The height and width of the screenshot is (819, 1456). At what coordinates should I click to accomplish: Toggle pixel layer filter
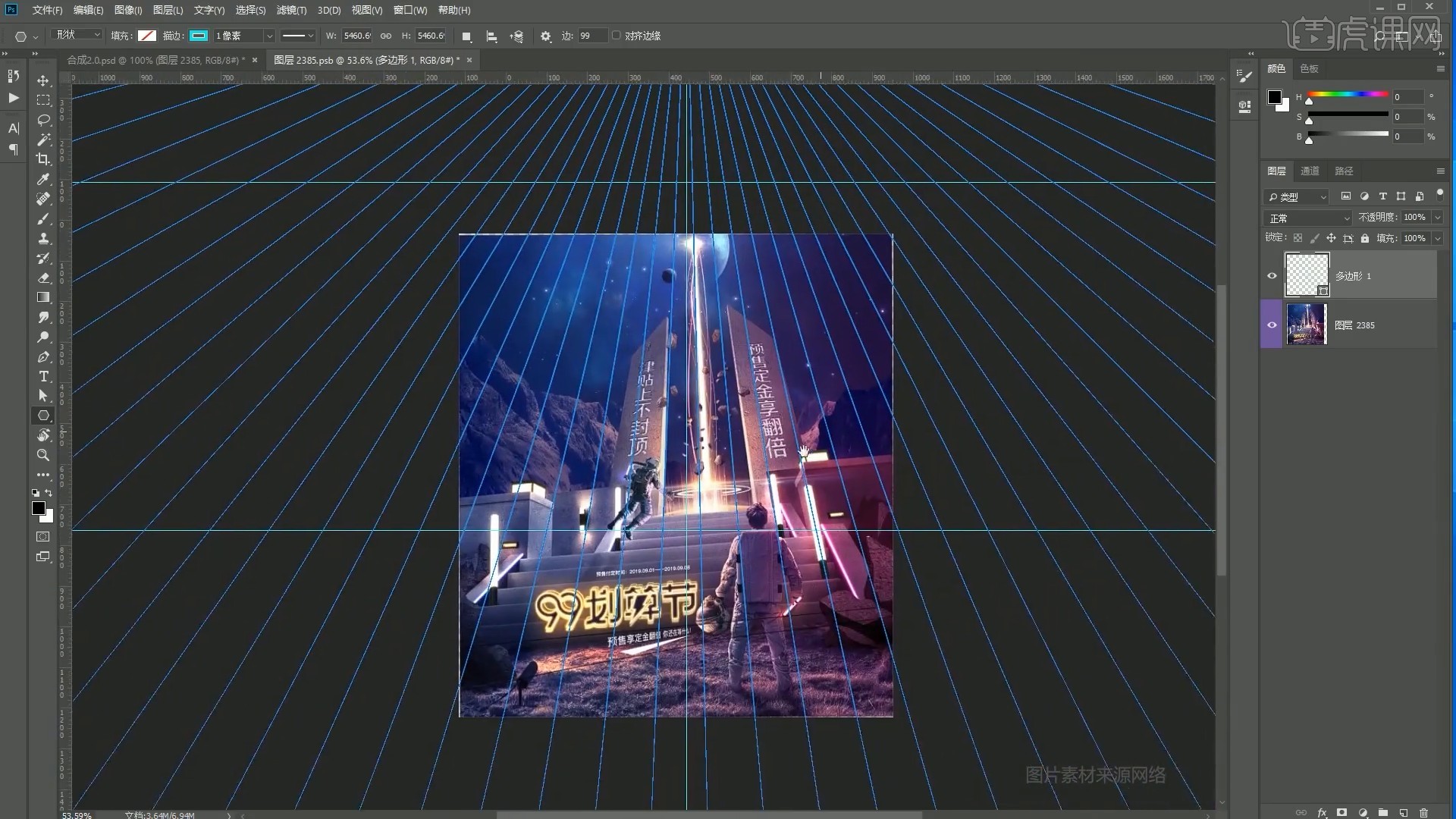1346,196
